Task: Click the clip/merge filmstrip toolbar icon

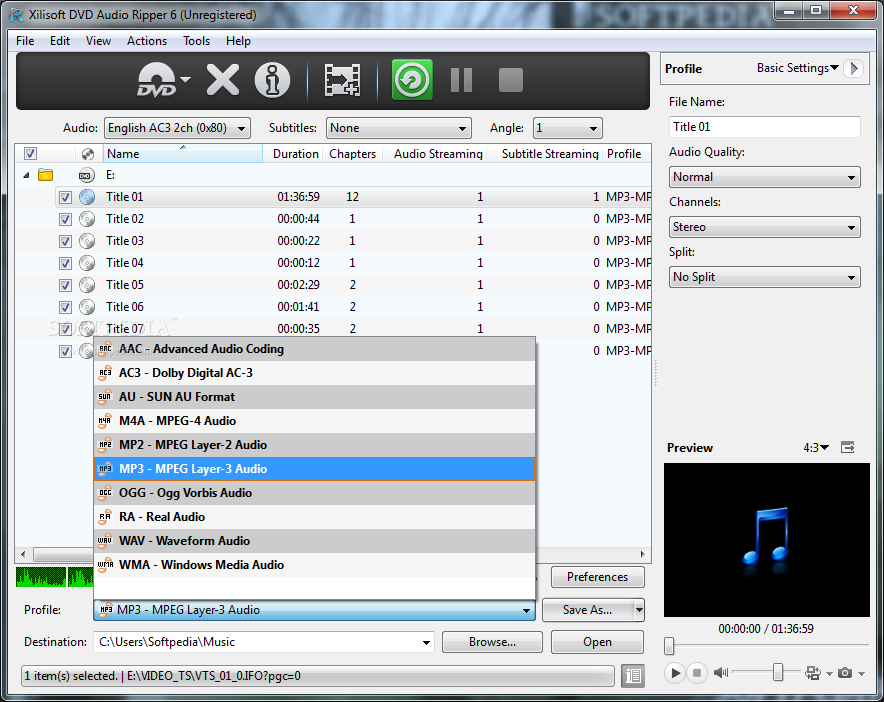Action: (x=342, y=80)
